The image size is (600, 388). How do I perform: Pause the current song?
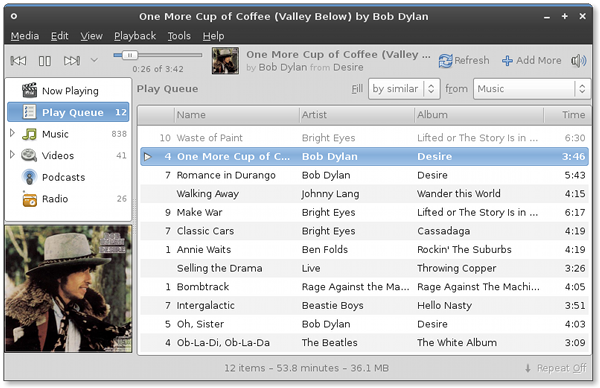point(45,60)
